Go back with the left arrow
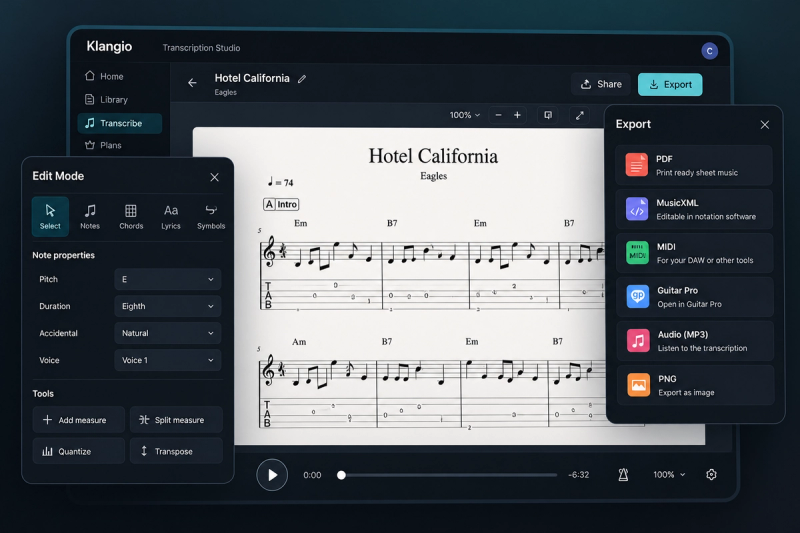Viewport: 800px width, 533px height. tap(192, 83)
